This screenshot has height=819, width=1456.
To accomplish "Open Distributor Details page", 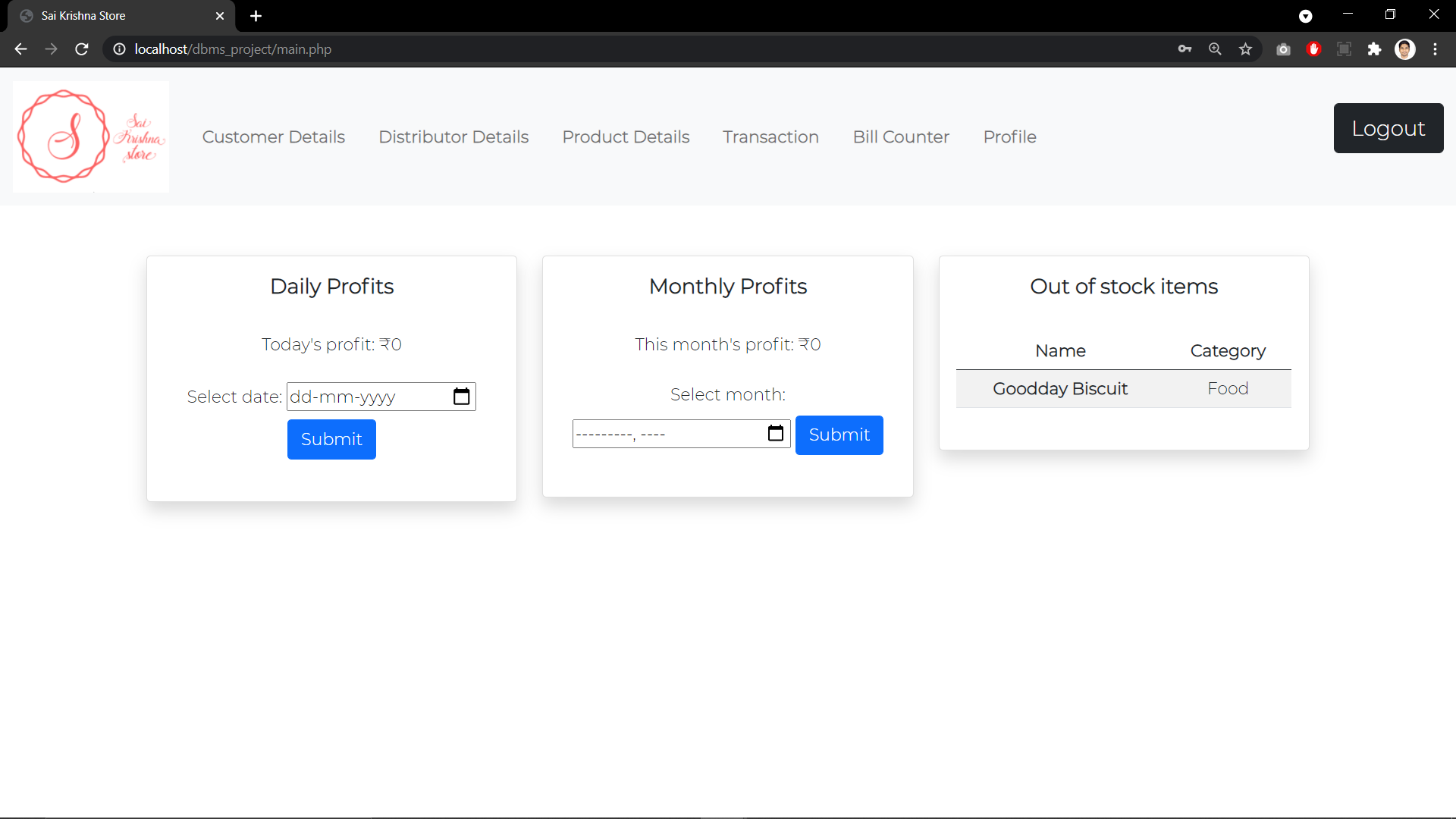I will tap(453, 136).
